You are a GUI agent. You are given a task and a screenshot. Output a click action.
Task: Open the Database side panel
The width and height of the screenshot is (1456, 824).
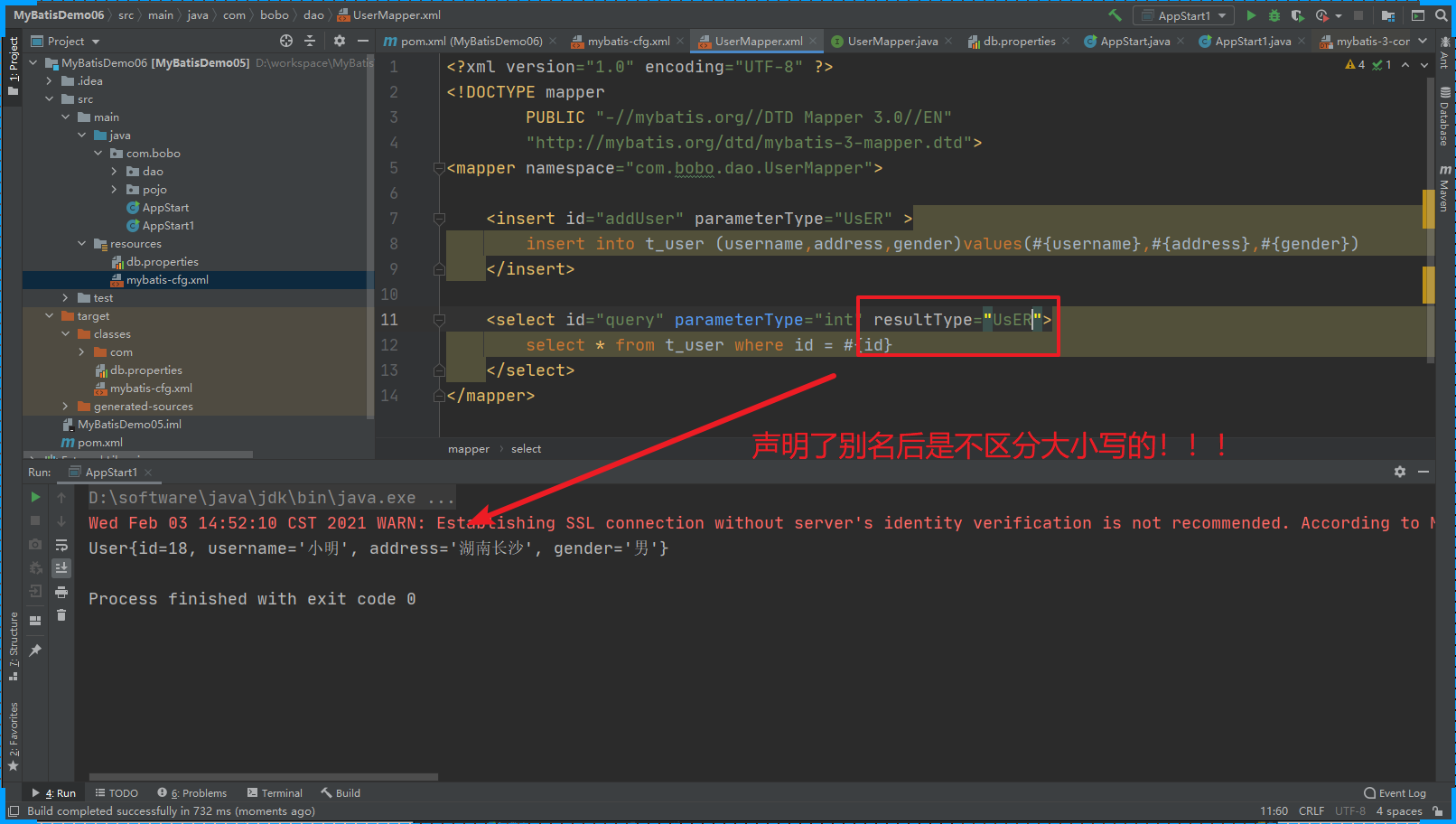click(1444, 117)
